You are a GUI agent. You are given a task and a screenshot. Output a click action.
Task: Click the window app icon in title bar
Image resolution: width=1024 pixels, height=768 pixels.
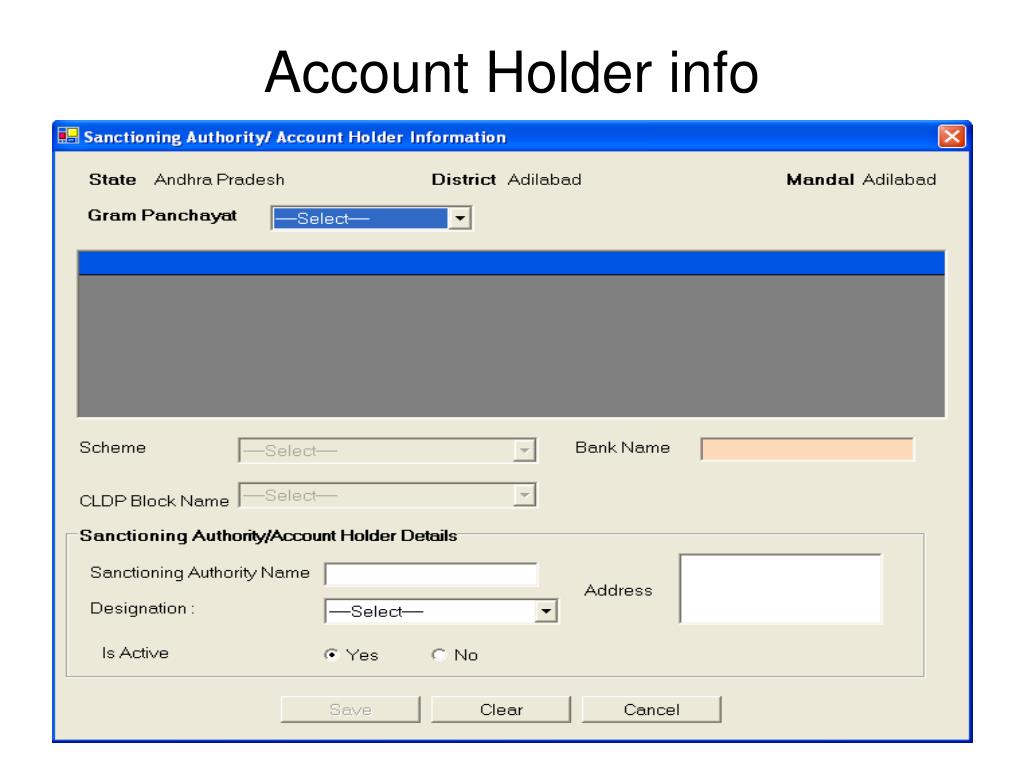coord(68,136)
